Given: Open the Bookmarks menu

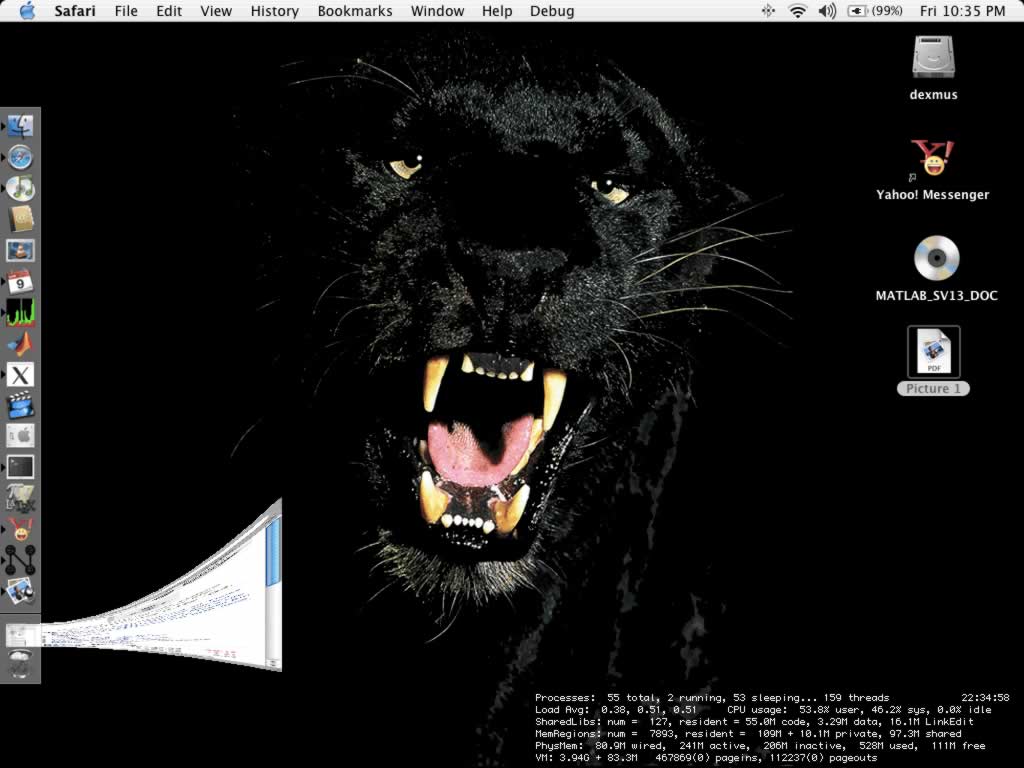Looking at the screenshot, I should 355,10.
